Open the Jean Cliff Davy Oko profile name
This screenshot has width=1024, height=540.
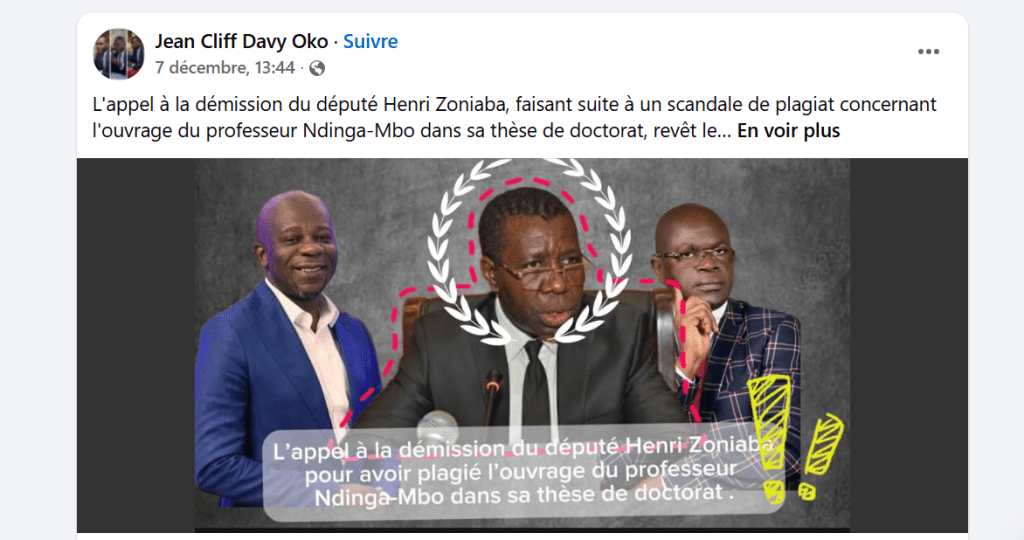pos(241,41)
